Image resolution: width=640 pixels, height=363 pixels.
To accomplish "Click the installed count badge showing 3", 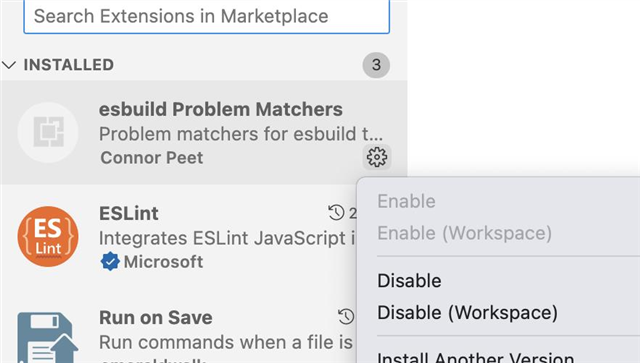I will (376, 65).
